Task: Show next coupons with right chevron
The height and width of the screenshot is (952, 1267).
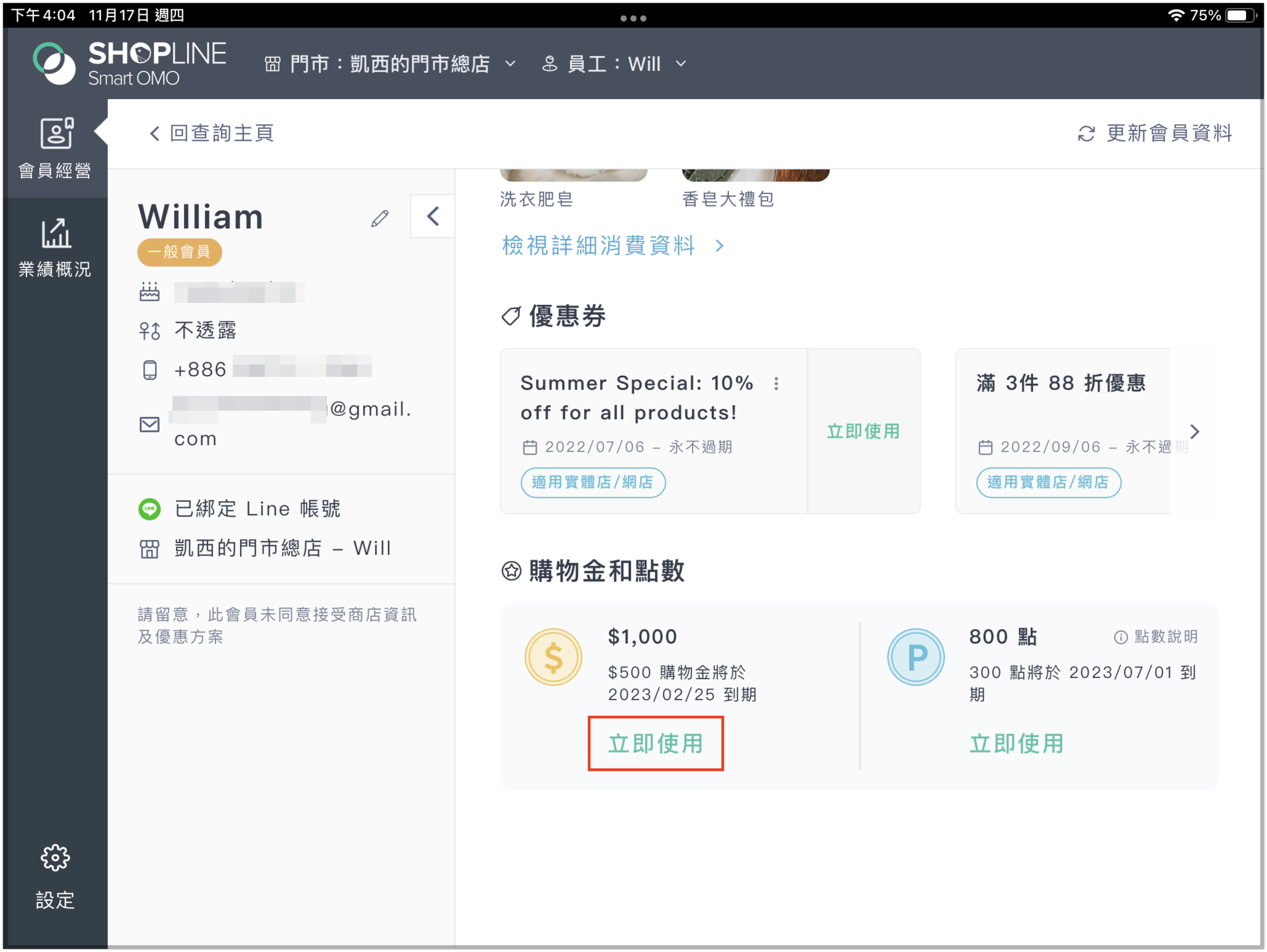Action: (x=1195, y=431)
